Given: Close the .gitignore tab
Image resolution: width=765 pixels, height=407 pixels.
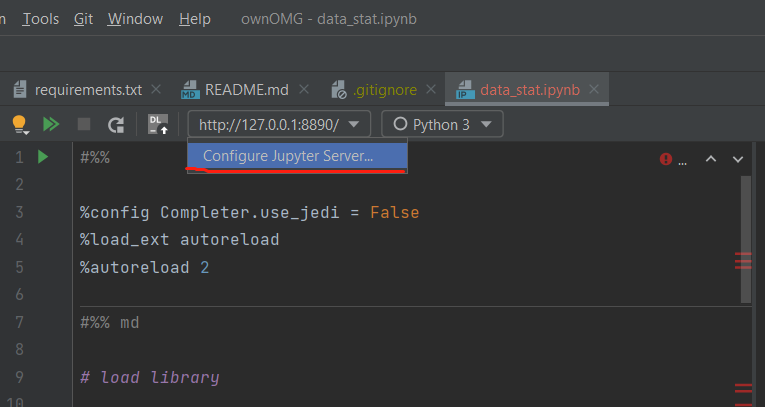Looking at the screenshot, I should pos(431,89).
